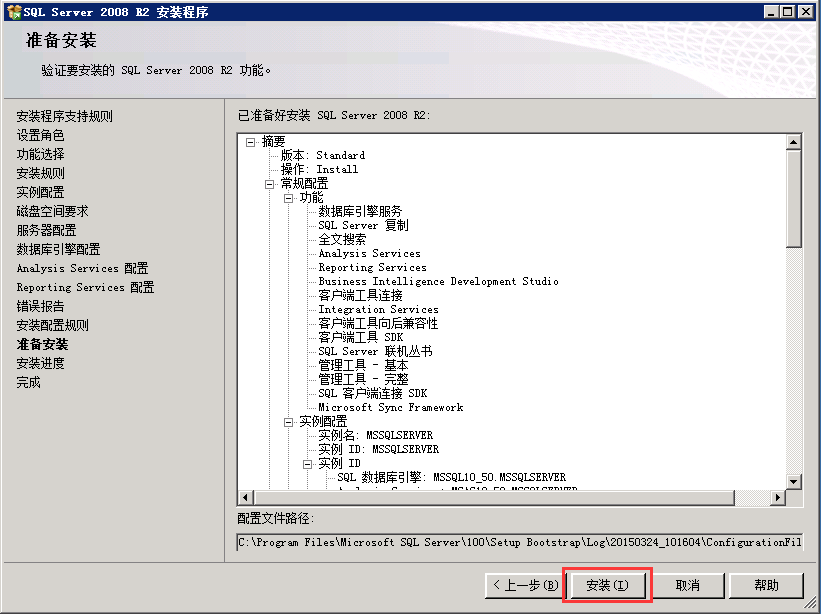Select the 操作: Install tree row
The height and width of the screenshot is (614, 821).
tap(319, 170)
